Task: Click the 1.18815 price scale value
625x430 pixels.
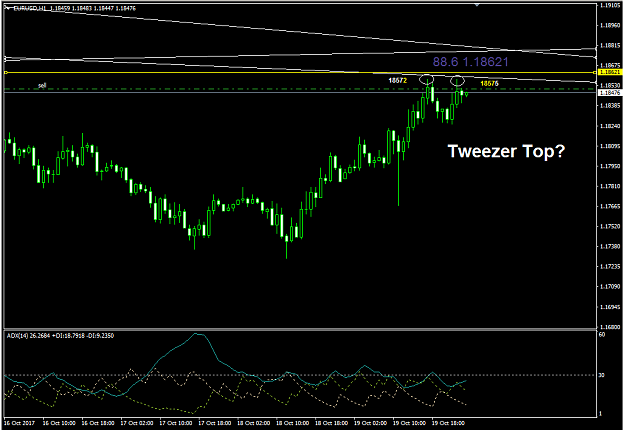Action: (x=610, y=45)
